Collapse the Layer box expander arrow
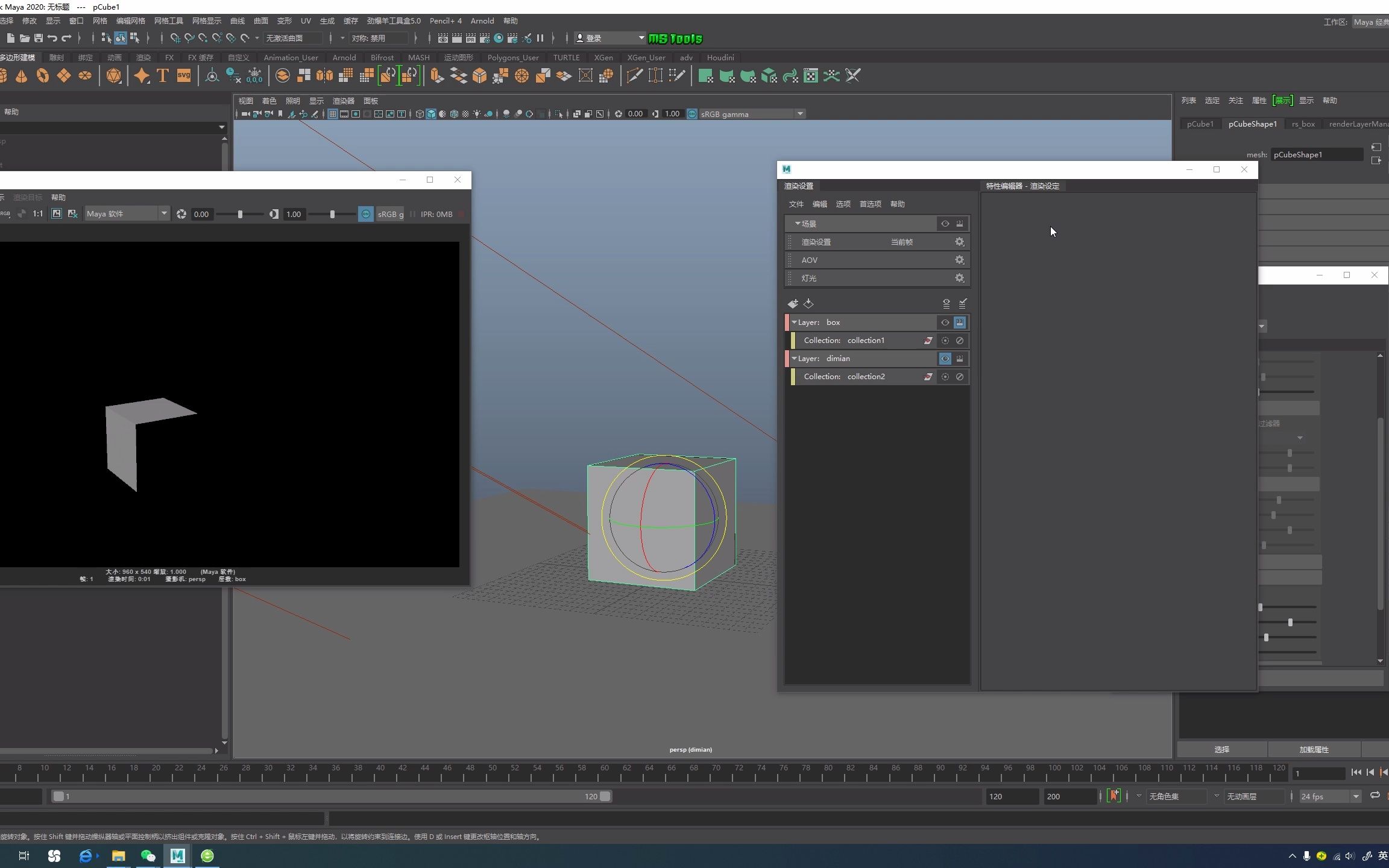Screen dimensions: 1389x868 click(794, 322)
